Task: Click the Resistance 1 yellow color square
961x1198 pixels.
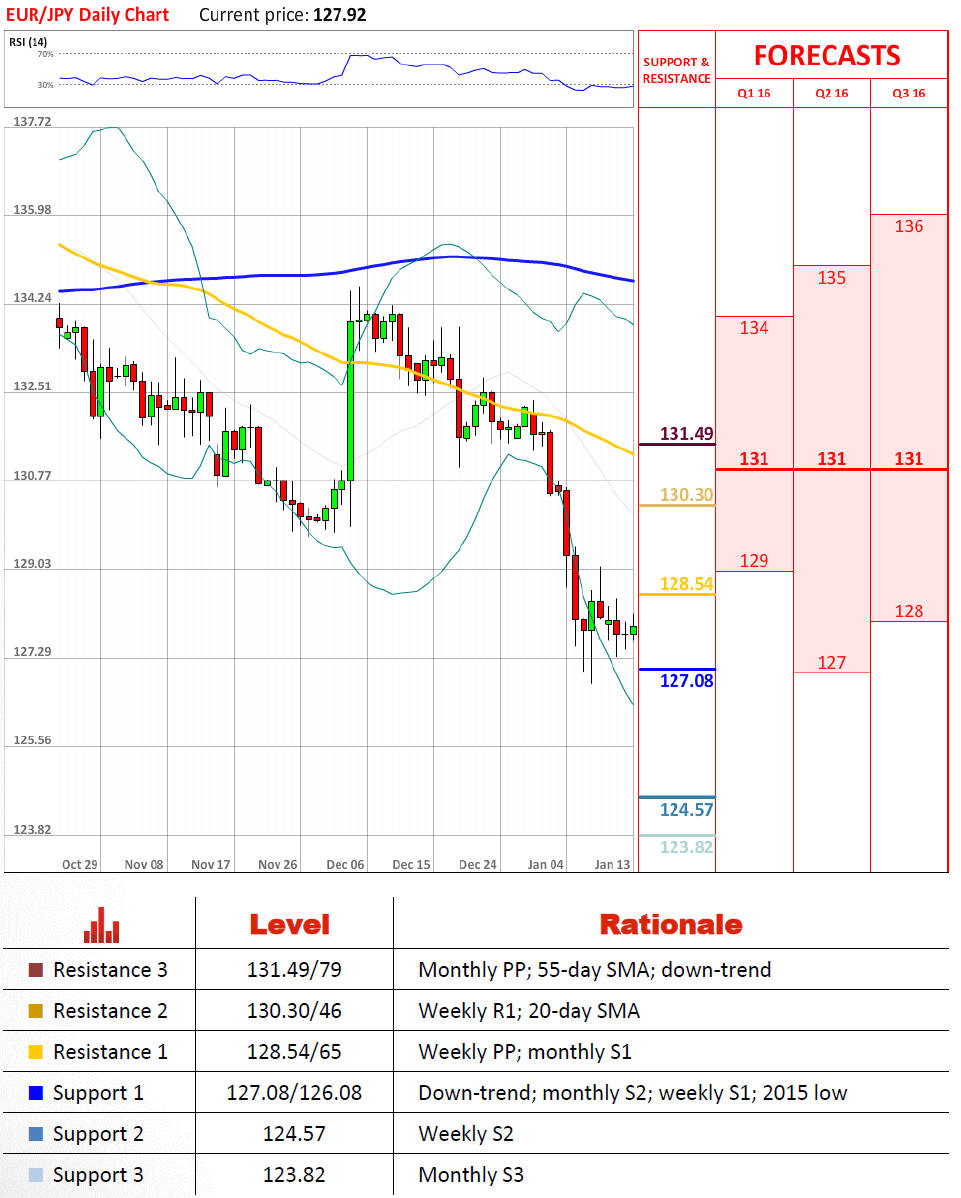Action: click(x=36, y=1052)
